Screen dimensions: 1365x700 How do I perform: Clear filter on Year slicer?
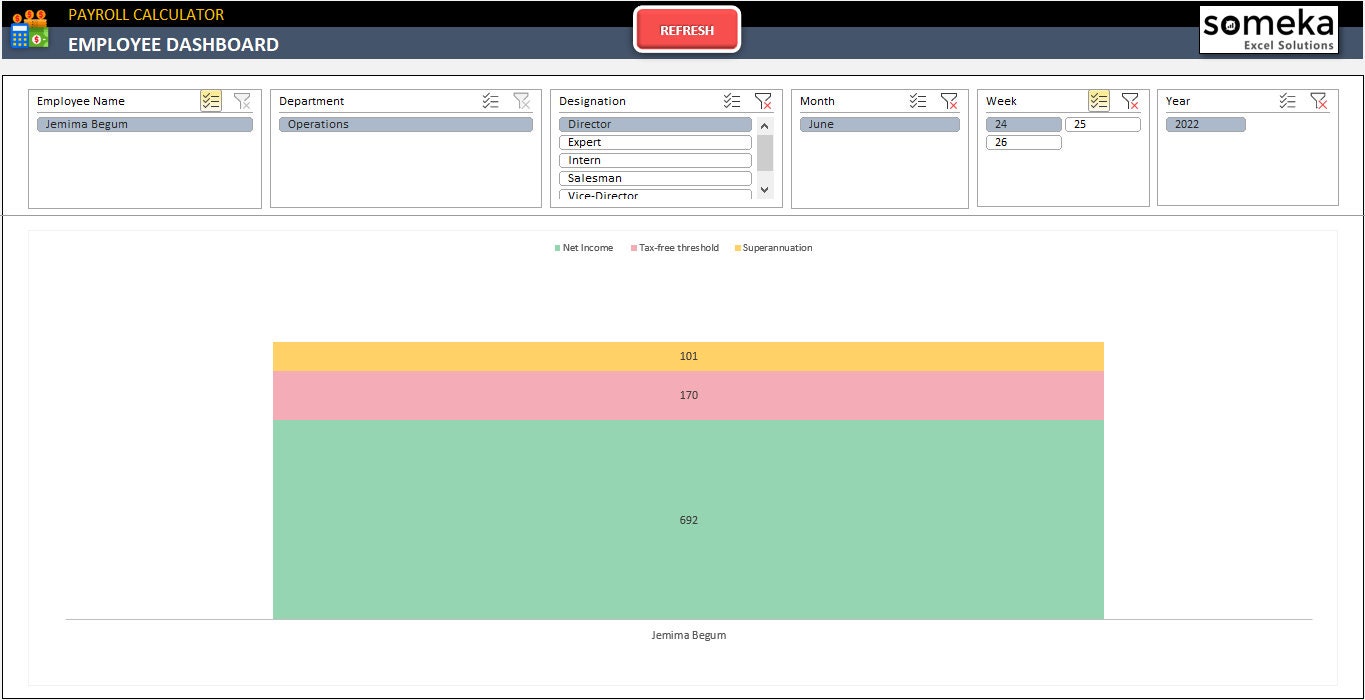point(1319,100)
